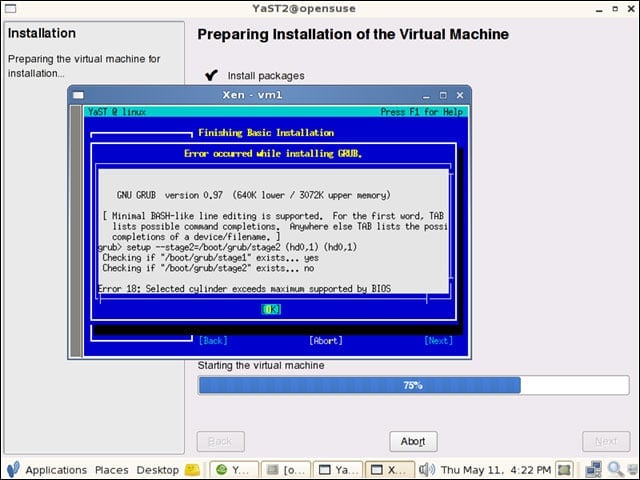This screenshot has height=480, width=640.
Task: Click the 'Error 18: Selected cylinder' message line
Action: pos(244,289)
